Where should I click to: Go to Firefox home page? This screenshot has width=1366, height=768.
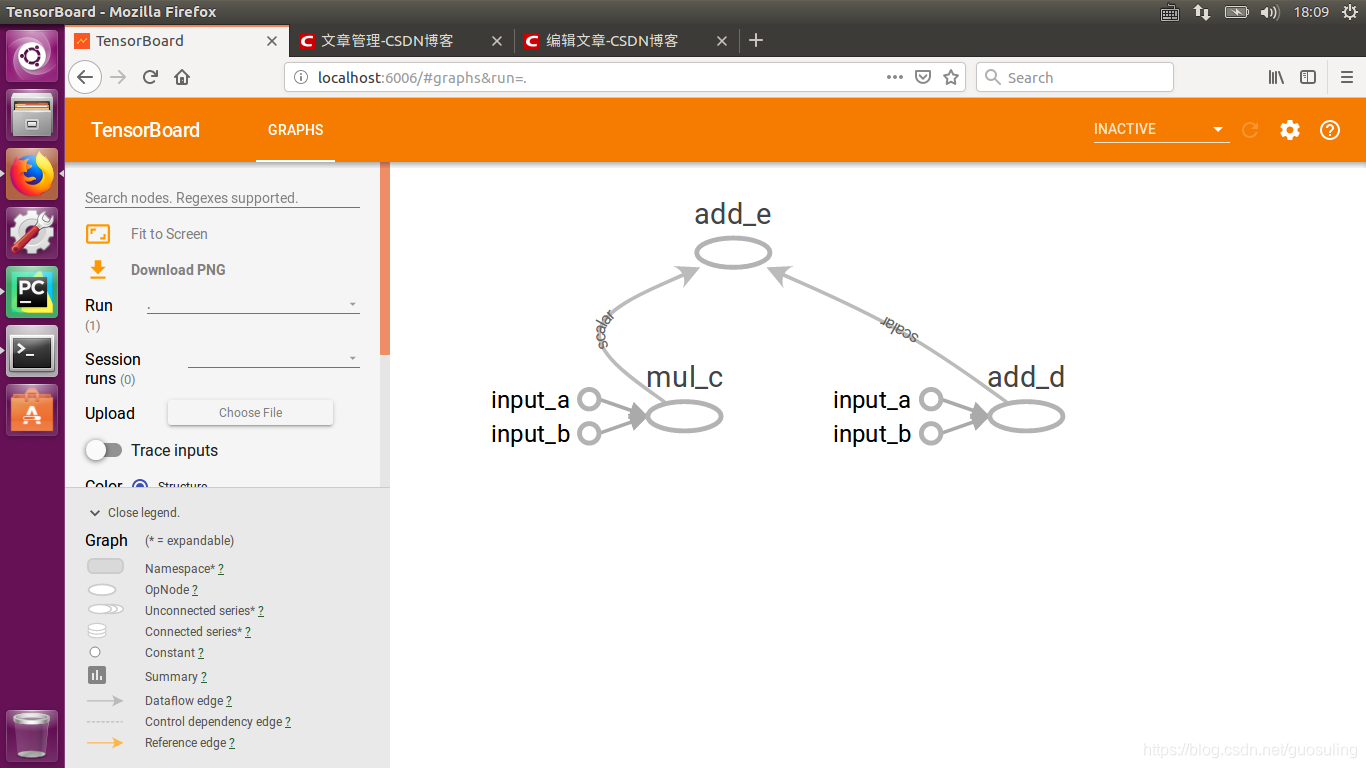coord(182,77)
